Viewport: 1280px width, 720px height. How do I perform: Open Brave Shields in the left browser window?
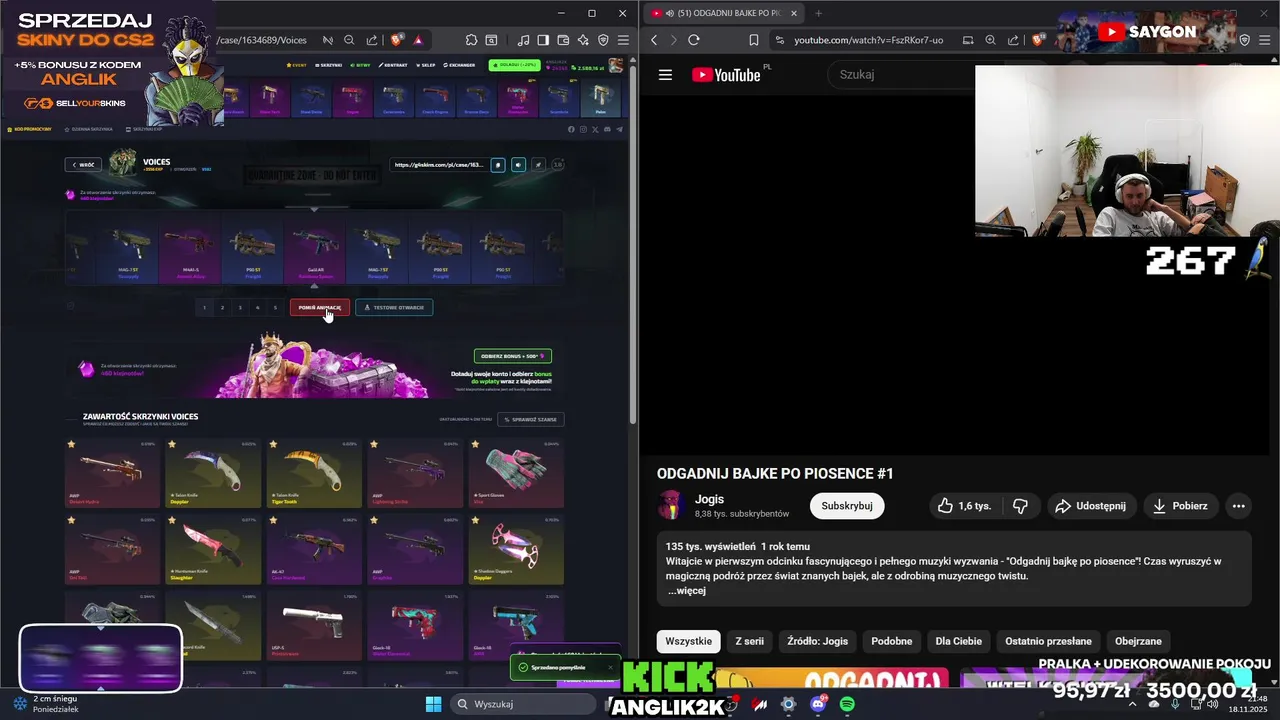[x=397, y=40]
